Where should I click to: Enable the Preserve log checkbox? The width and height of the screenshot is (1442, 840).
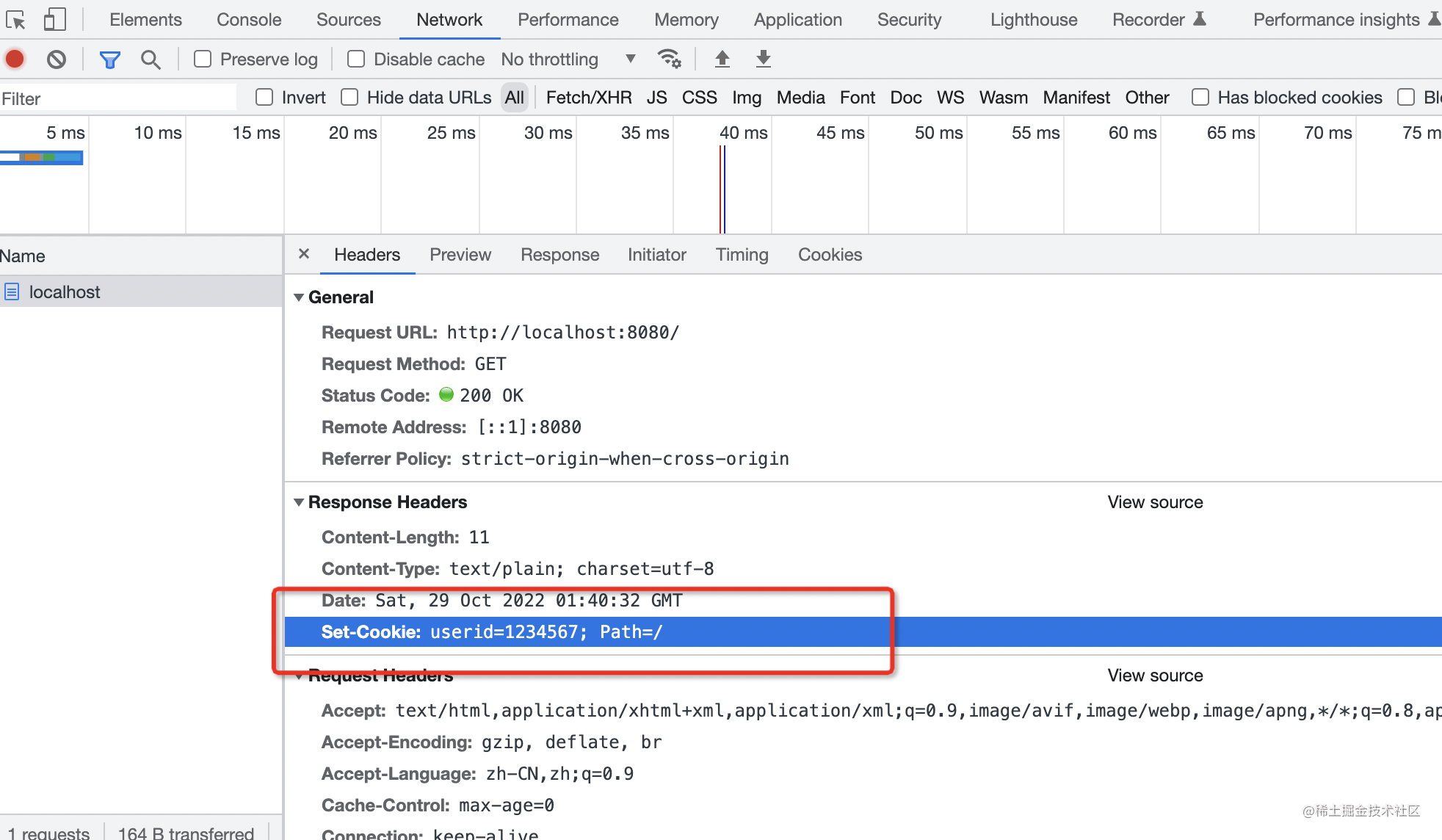[203, 59]
